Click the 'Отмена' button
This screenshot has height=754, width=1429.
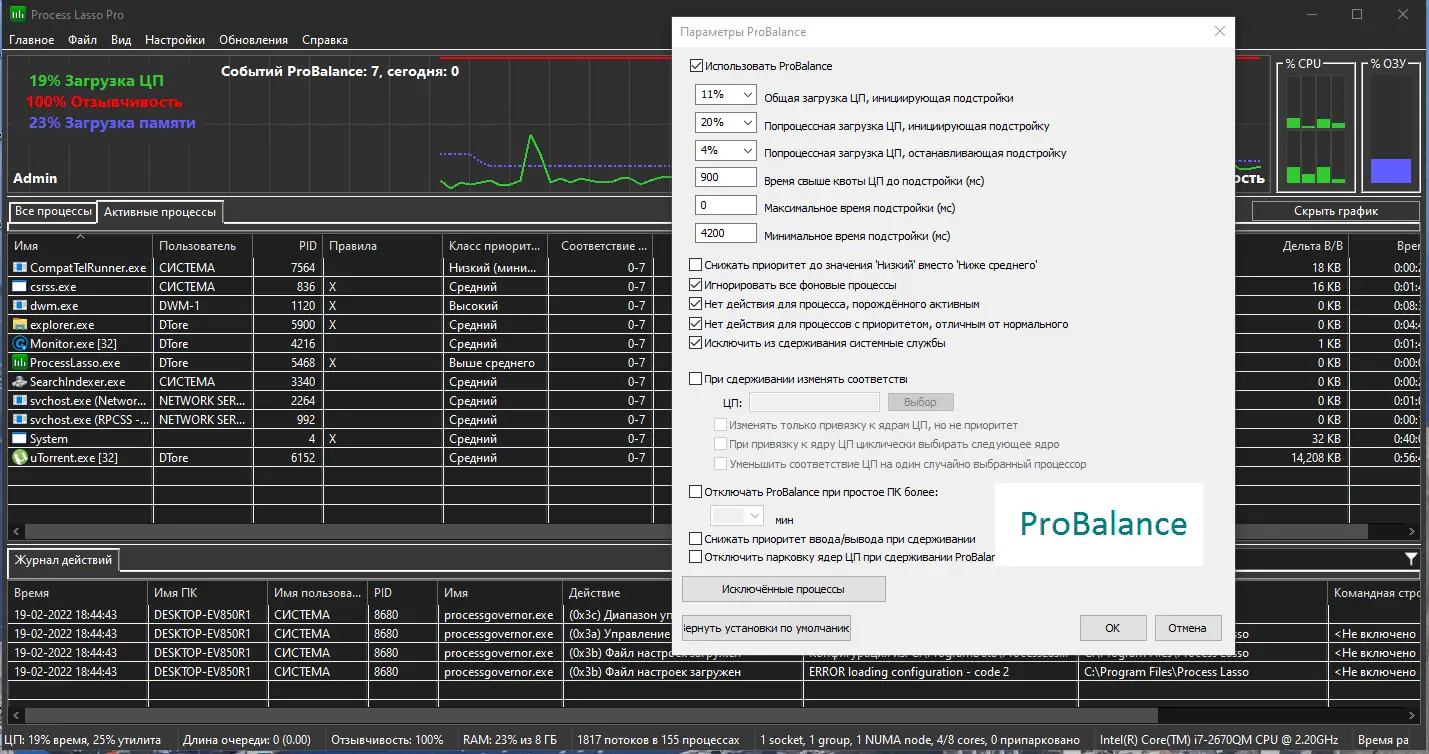1188,628
